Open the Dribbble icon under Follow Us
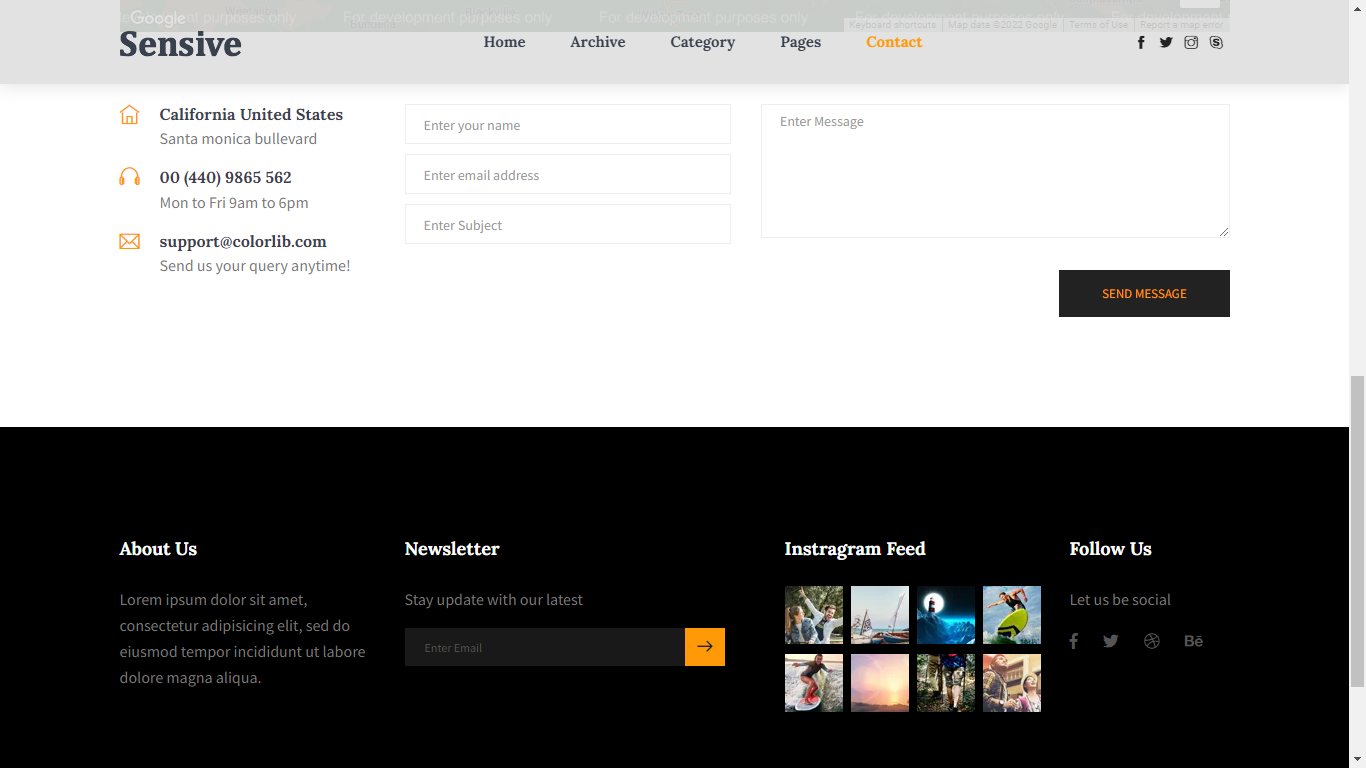The width and height of the screenshot is (1366, 768). coord(1152,641)
